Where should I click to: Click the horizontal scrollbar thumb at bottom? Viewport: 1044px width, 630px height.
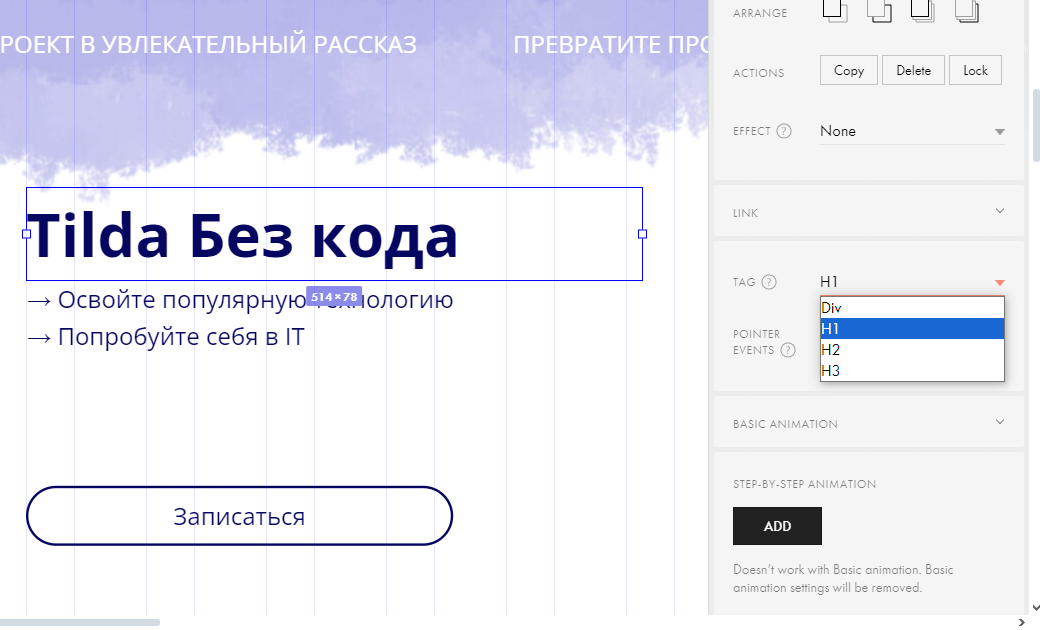point(80,623)
